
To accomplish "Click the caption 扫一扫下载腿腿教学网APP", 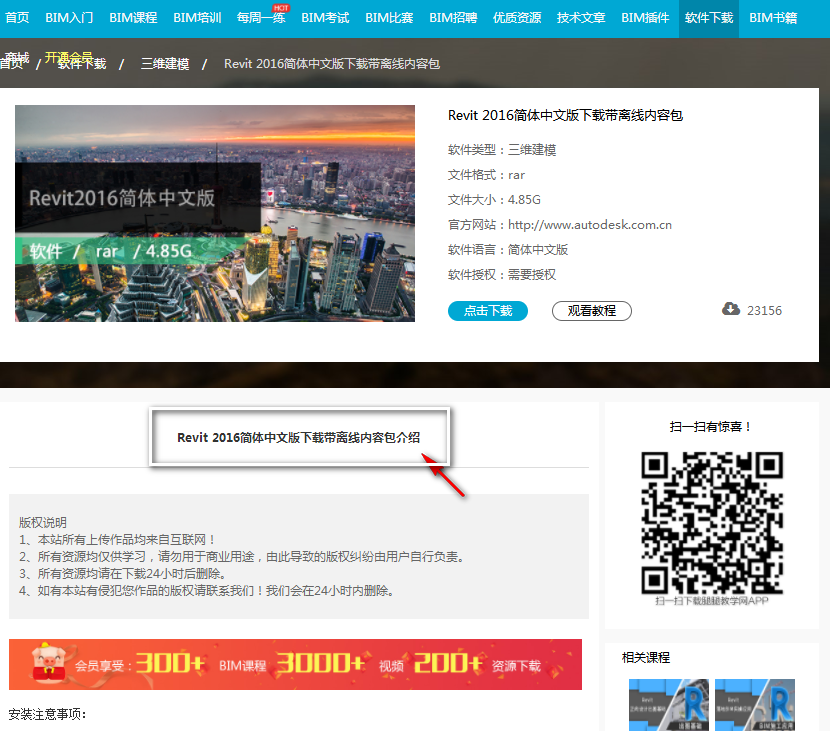I will click(x=712, y=601).
